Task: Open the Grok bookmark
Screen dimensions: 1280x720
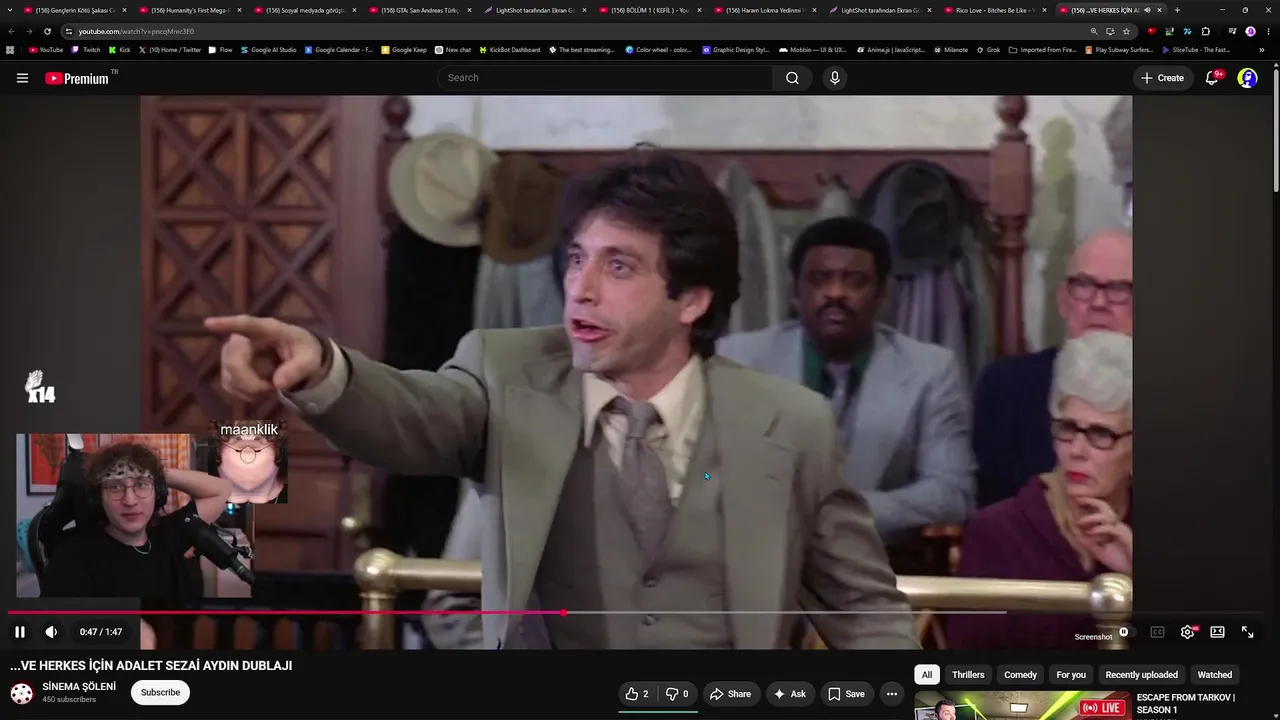Action: pos(988,49)
